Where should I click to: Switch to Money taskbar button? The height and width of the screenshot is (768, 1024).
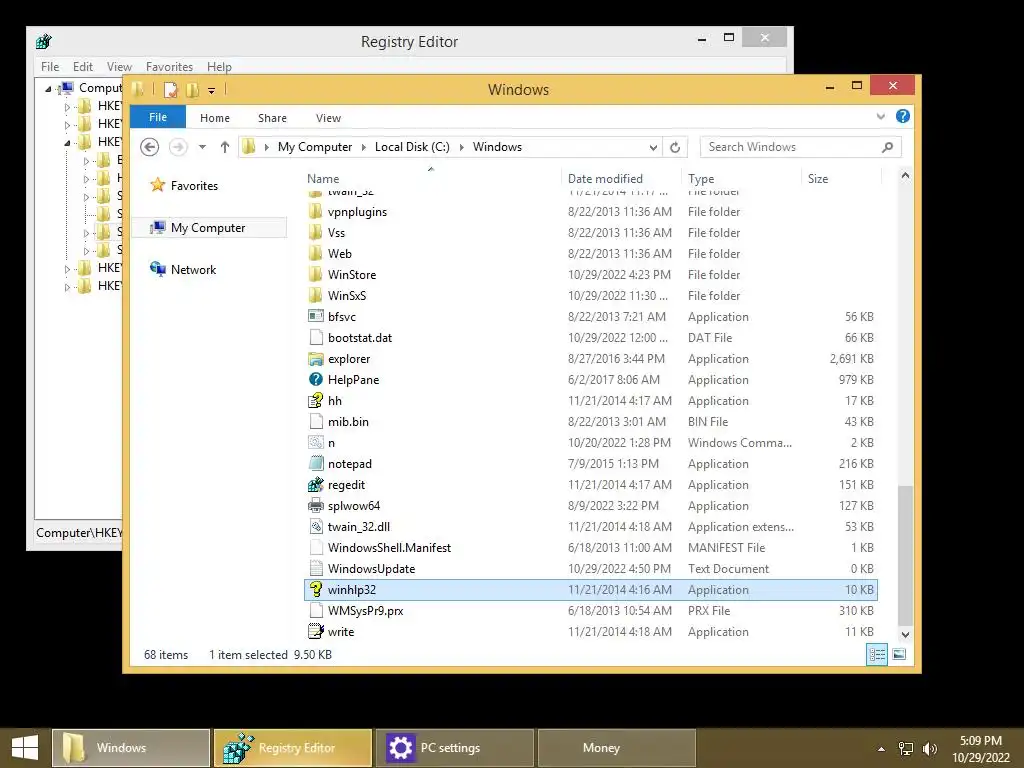(616, 748)
